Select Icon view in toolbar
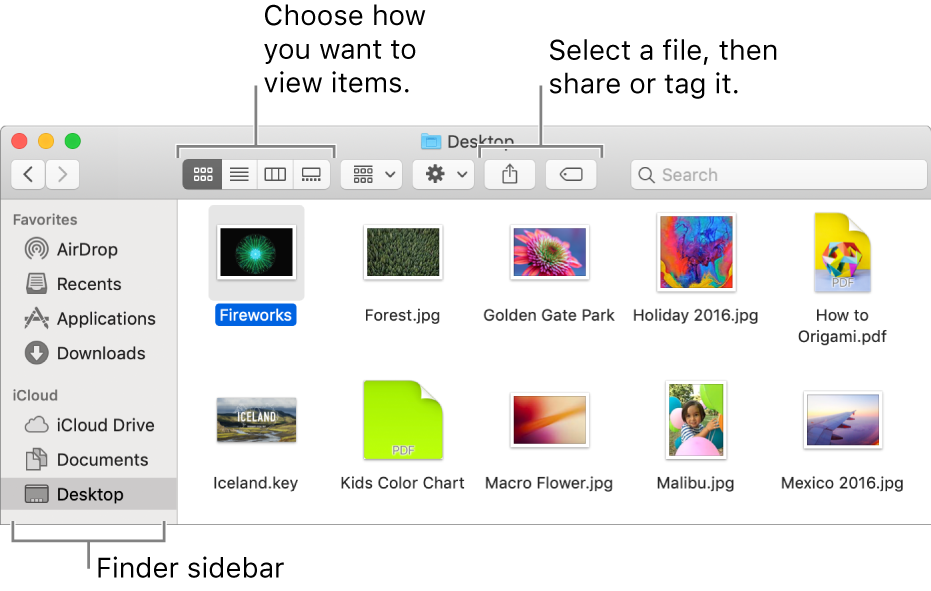The image size is (931, 591). [202, 174]
